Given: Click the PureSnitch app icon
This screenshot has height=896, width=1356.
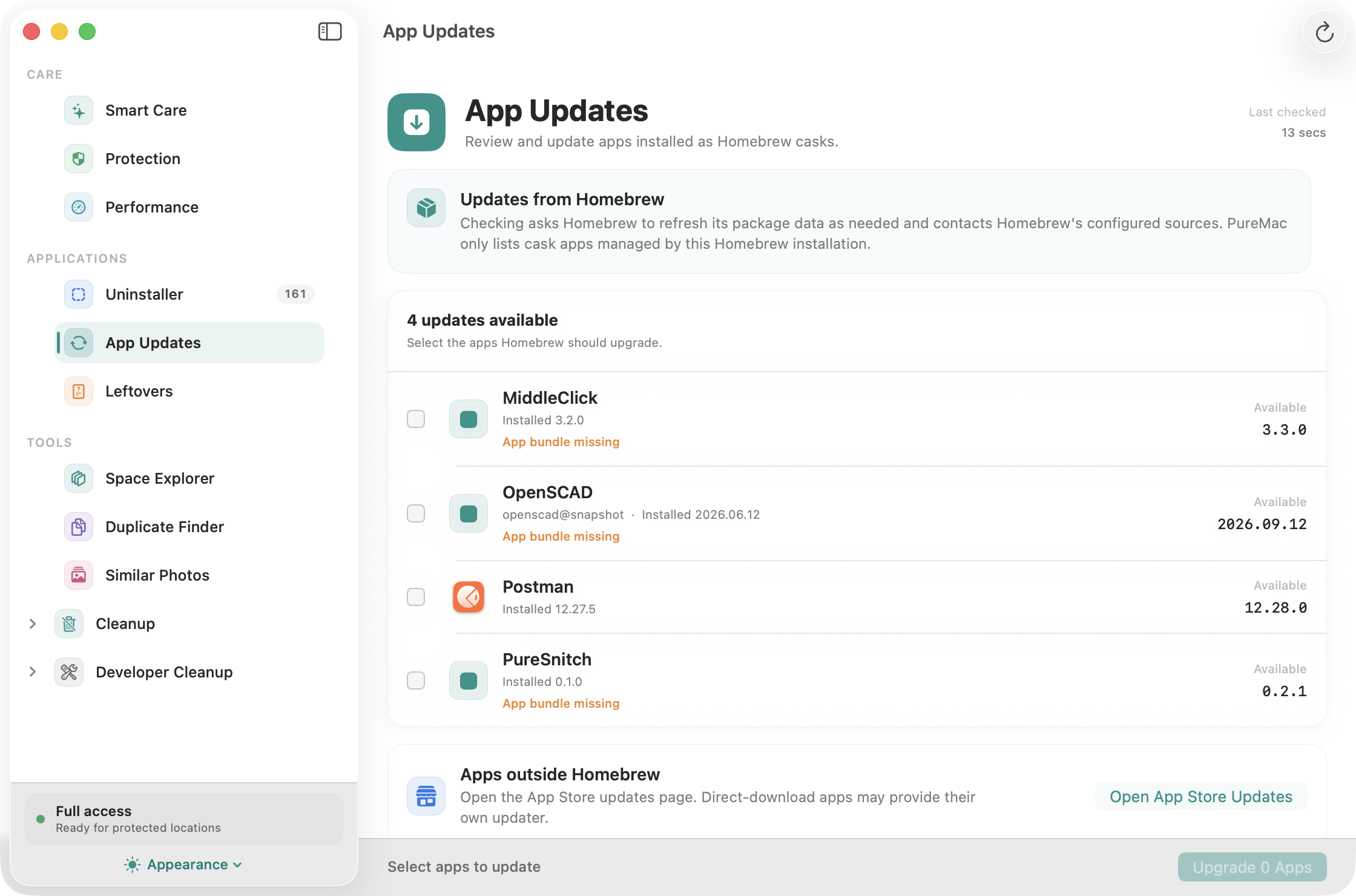Looking at the screenshot, I should (x=469, y=680).
